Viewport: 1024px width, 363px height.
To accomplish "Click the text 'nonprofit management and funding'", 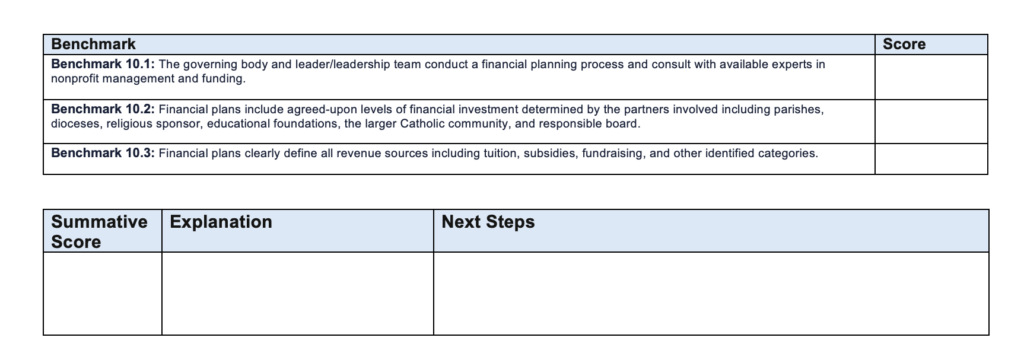I will [147, 78].
